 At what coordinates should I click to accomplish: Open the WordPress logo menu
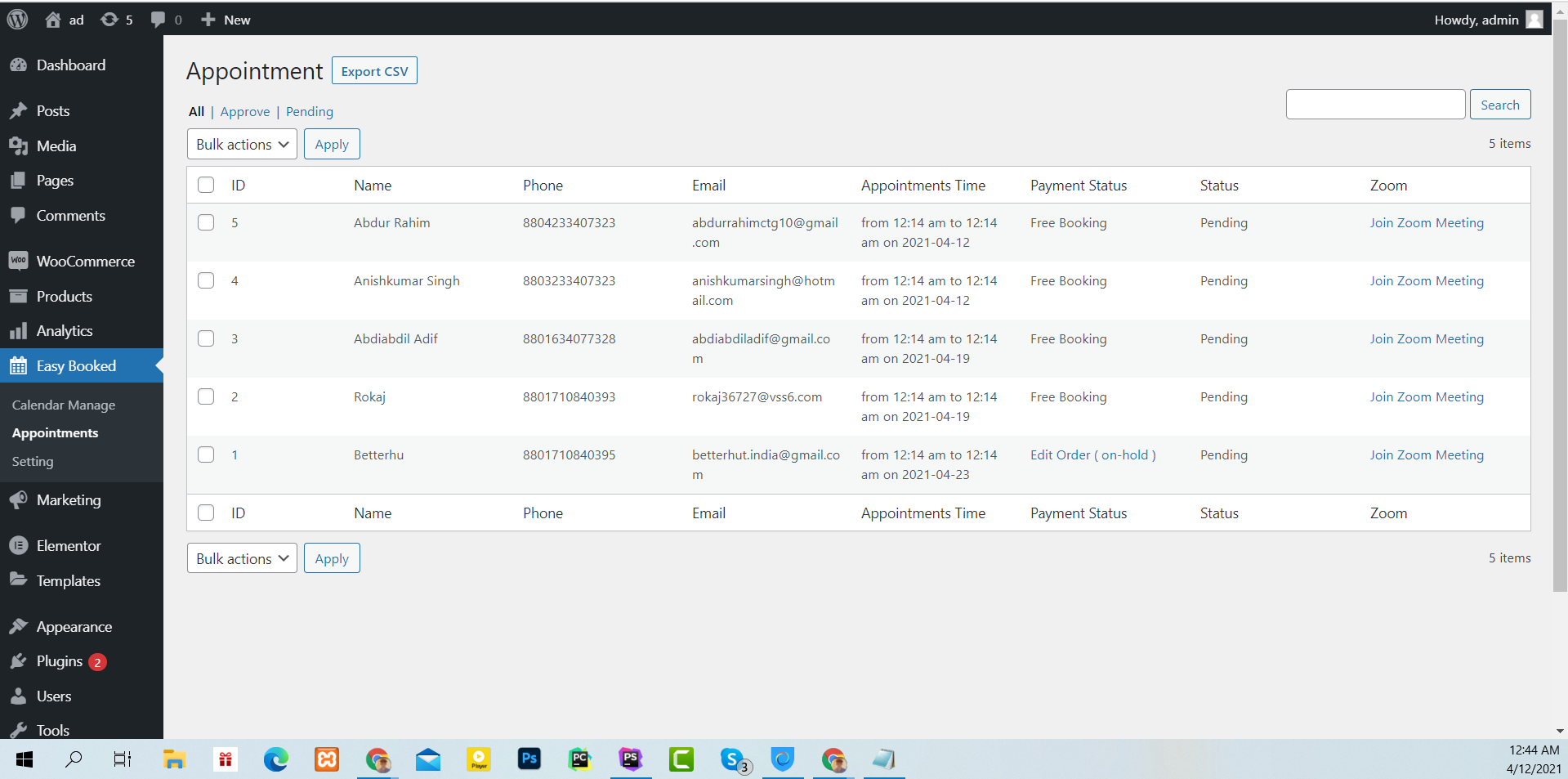(17, 19)
